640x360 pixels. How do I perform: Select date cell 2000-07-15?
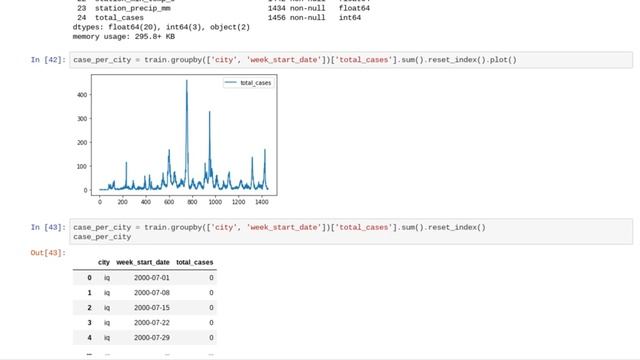click(151, 308)
